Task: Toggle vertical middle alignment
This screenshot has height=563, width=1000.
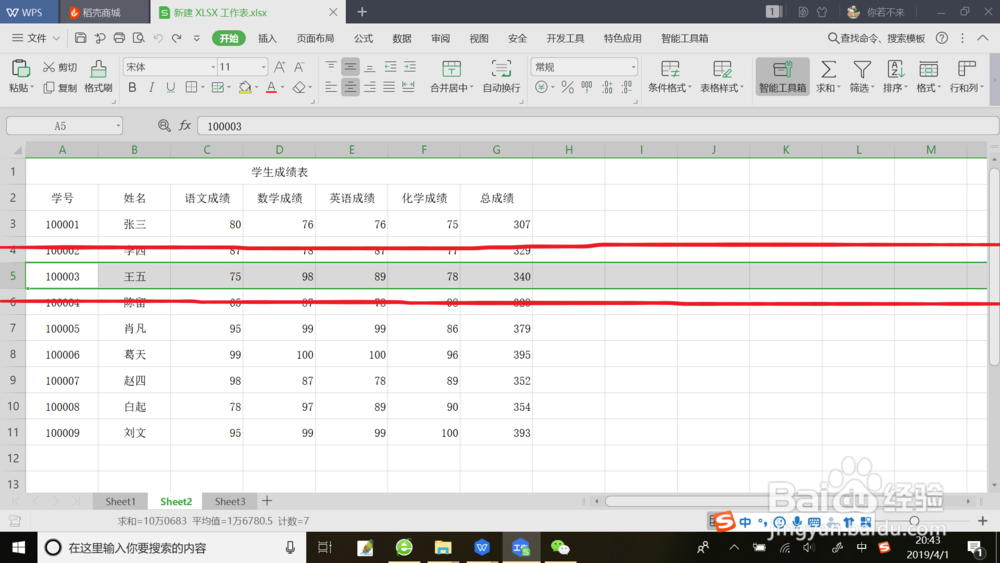Action: coord(350,67)
